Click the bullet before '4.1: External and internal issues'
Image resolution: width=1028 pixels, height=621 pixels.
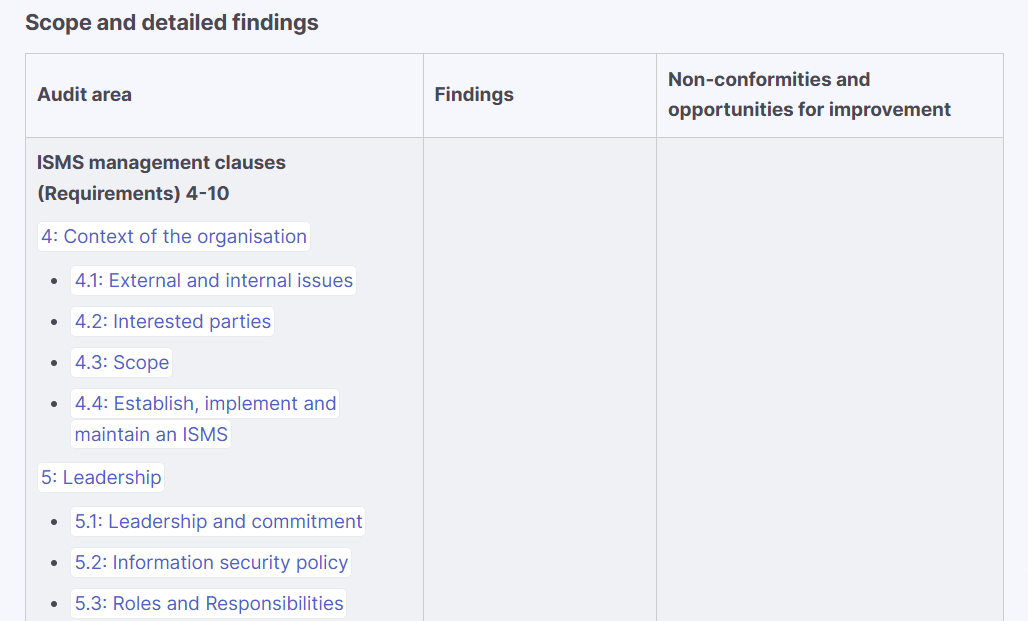pos(54,282)
